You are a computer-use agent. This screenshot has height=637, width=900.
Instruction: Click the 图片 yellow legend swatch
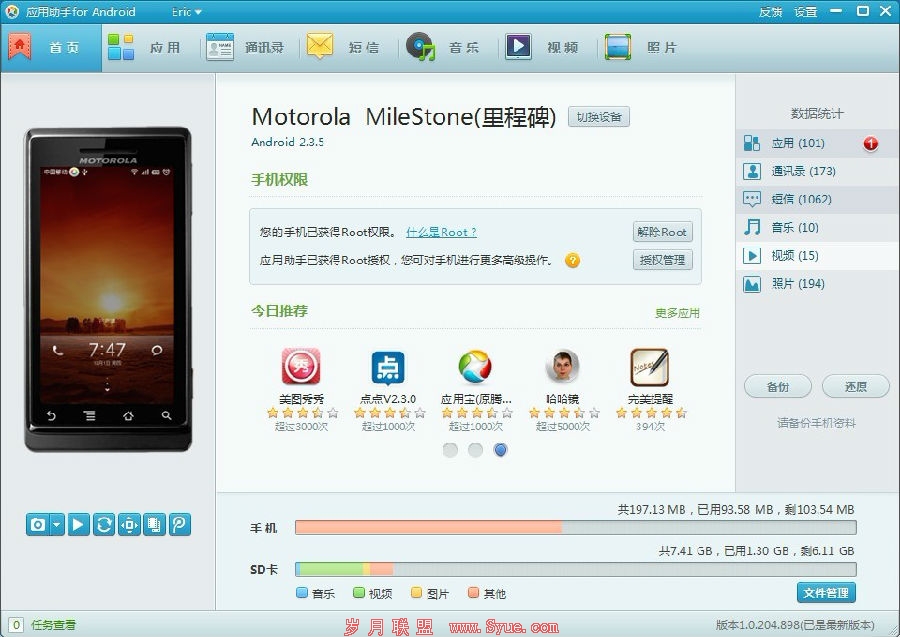coord(417,593)
